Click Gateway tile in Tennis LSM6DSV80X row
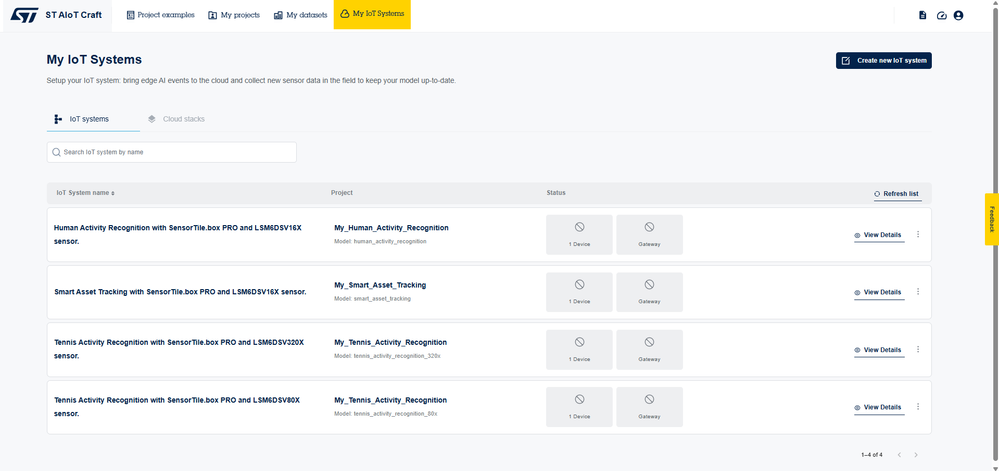 point(649,407)
